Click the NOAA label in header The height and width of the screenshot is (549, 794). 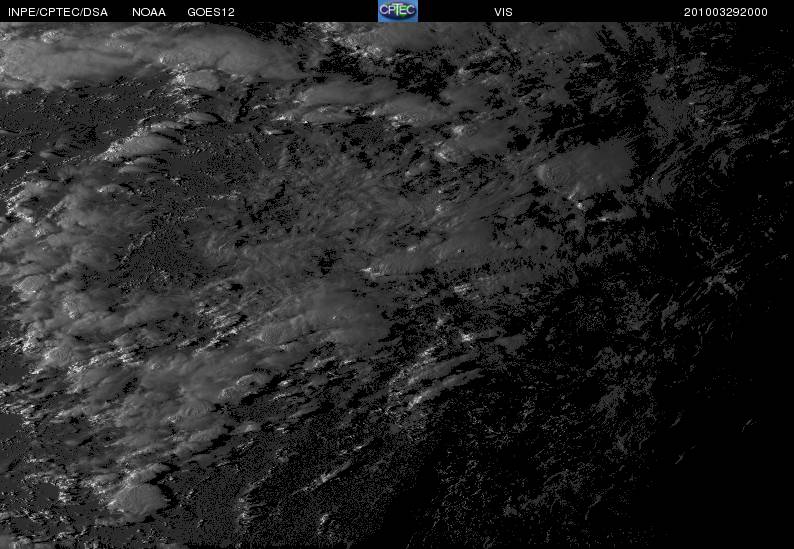pyautogui.click(x=149, y=12)
